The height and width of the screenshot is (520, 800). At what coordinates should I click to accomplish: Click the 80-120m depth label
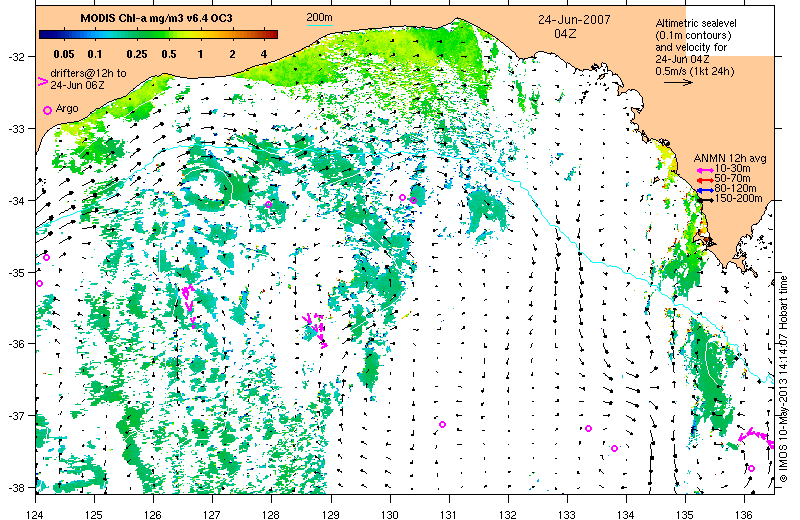(x=735, y=189)
